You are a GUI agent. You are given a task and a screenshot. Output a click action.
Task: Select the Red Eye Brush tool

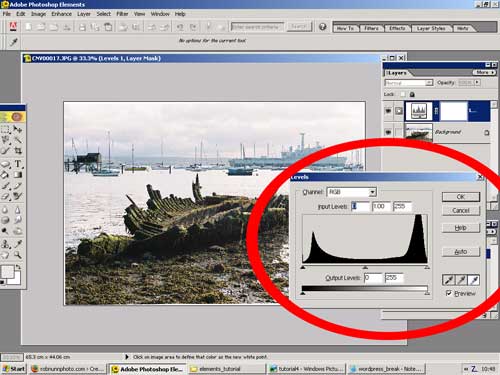17,196
